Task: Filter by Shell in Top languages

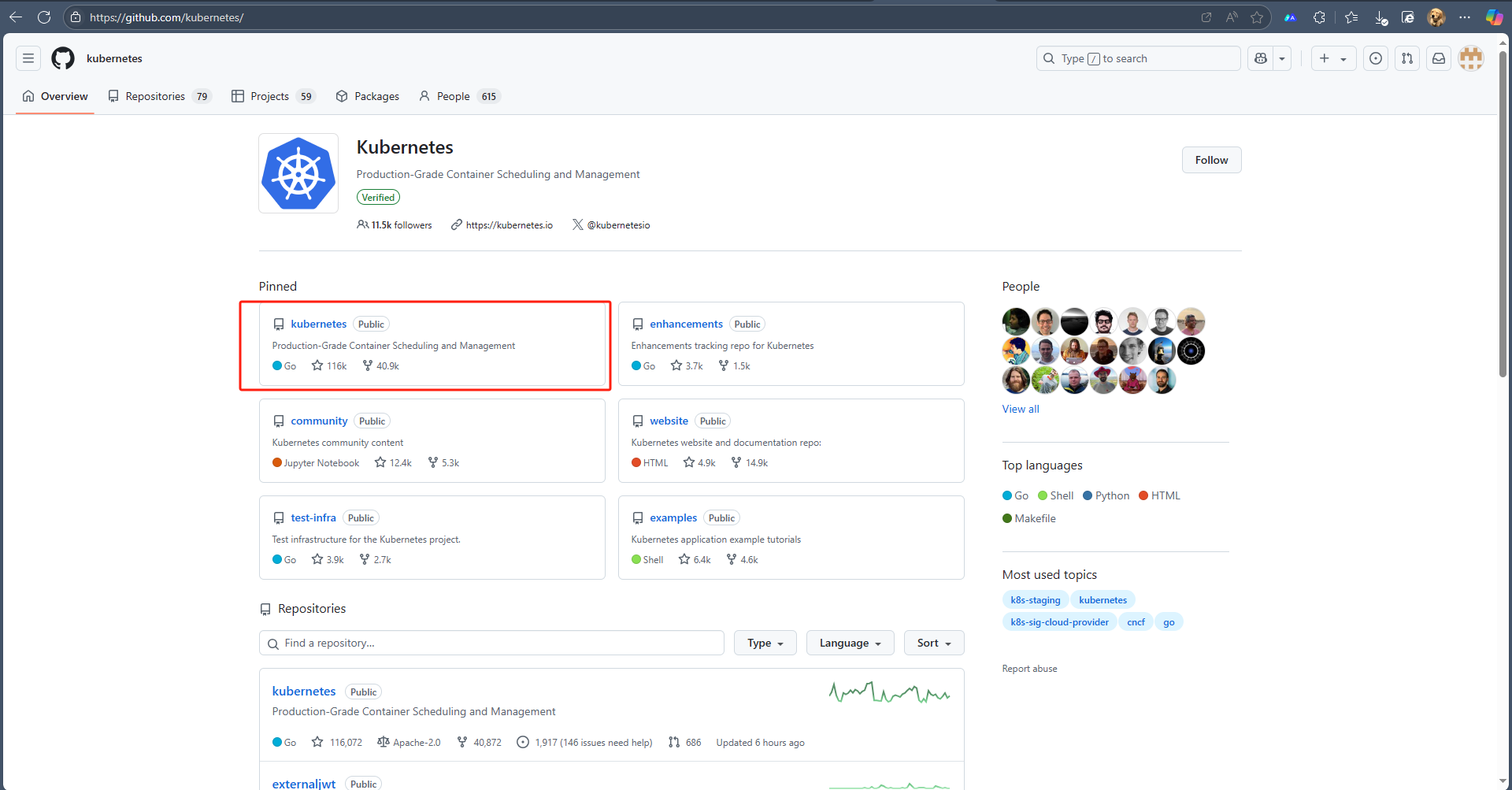Action: pyautogui.click(x=1056, y=495)
